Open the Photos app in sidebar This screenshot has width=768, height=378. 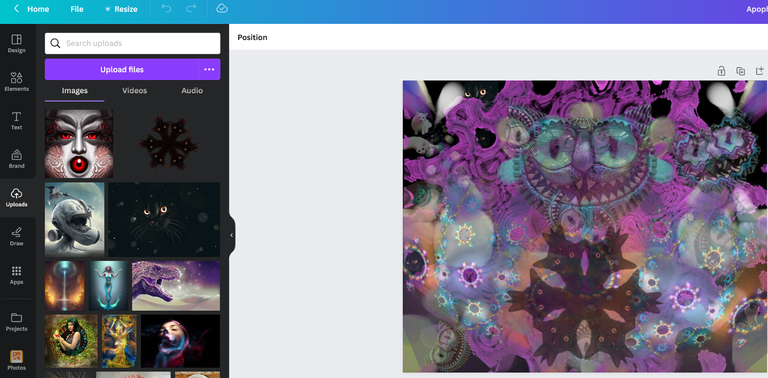tap(16, 360)
